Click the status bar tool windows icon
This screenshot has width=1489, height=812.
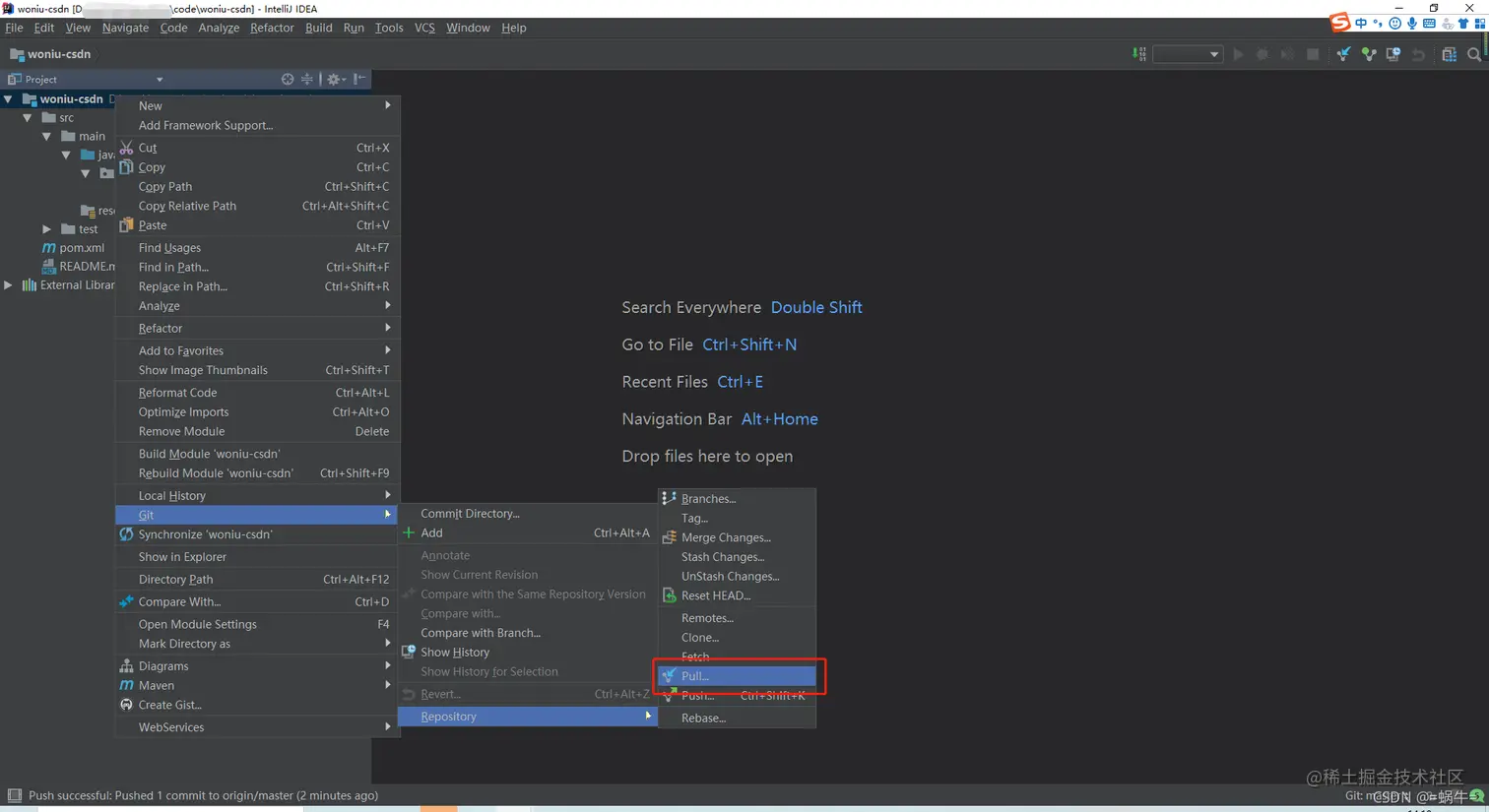[x=14, y=795]
